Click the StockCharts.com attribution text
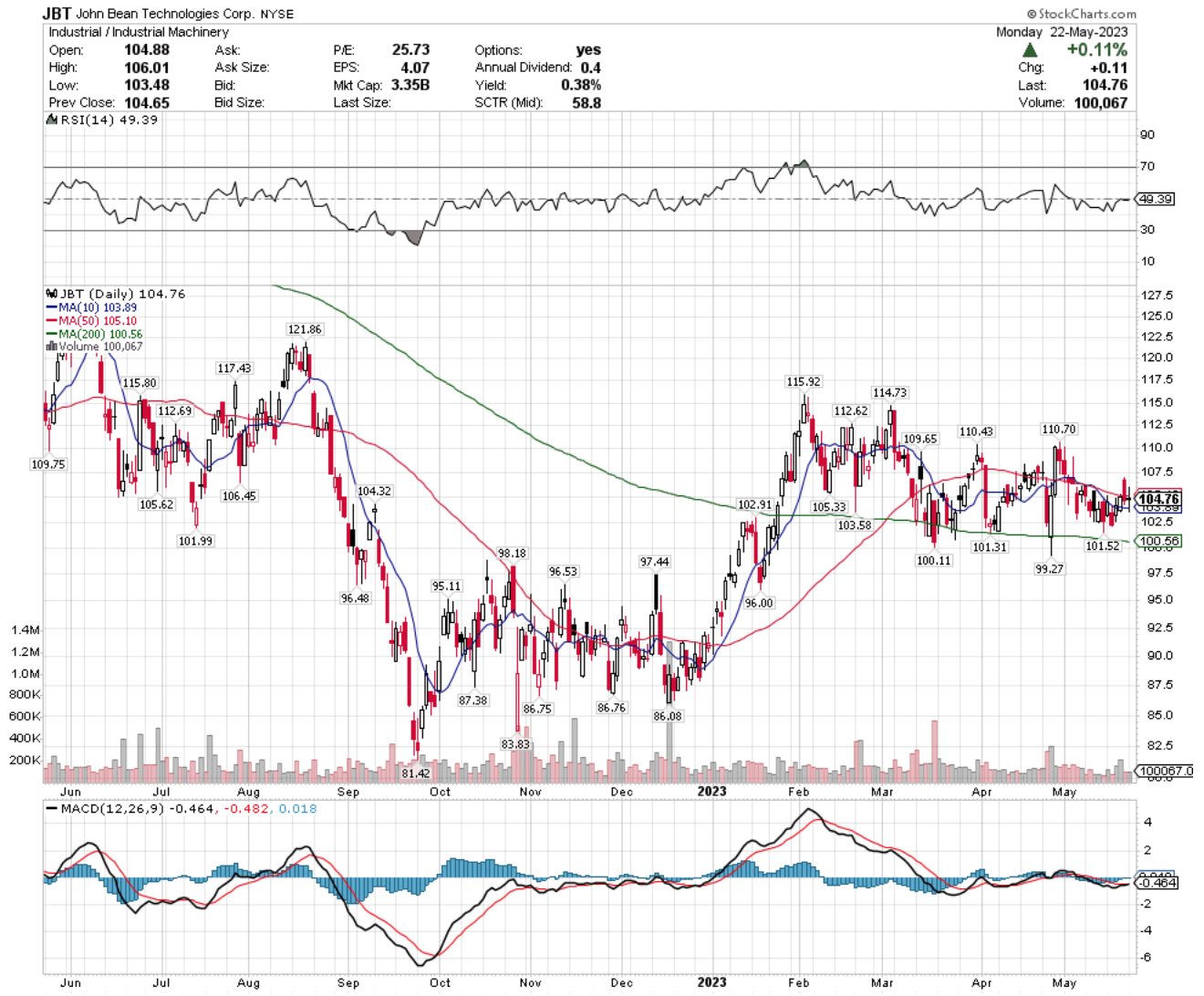Image resolution: width=1204 pixels, height=996 pixels. click(1082, 14)
